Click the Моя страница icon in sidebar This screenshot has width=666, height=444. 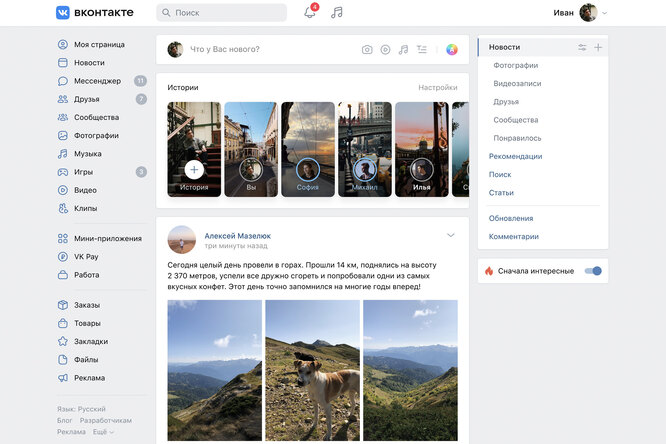click(x=62, y=45)
